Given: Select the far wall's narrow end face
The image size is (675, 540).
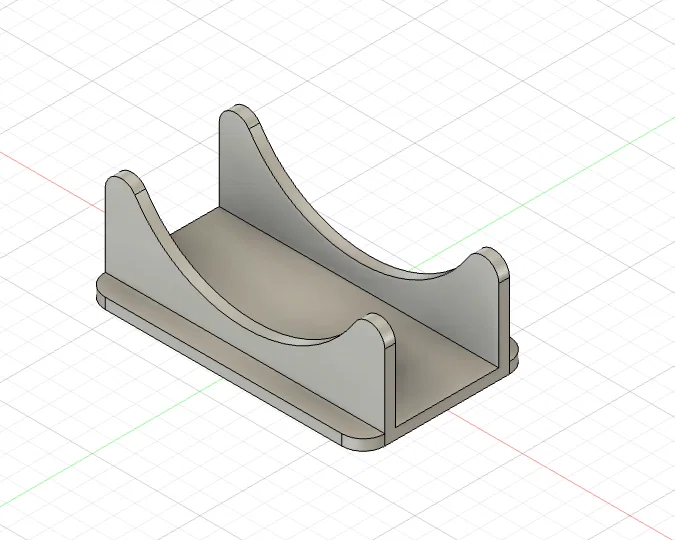Looking at the screenshot, I should tap(504, 321).
